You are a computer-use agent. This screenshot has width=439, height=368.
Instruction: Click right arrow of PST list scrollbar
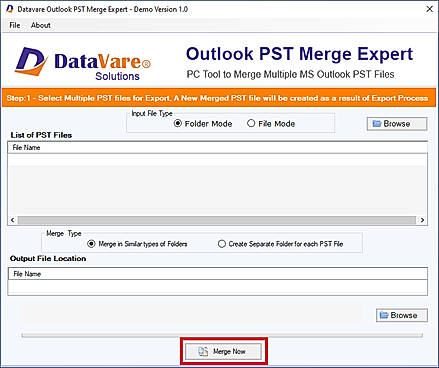click(x=422, y=220)
